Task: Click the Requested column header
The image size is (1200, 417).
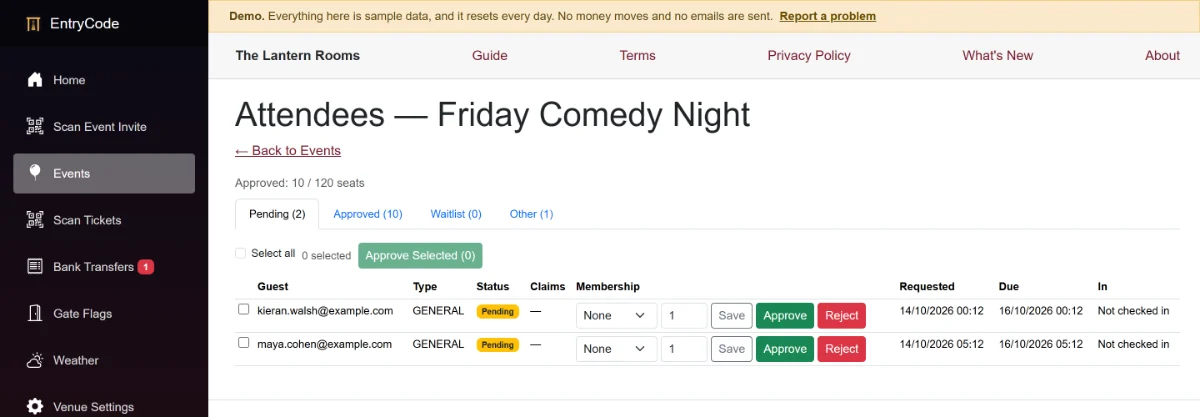Action: point(927,287)
